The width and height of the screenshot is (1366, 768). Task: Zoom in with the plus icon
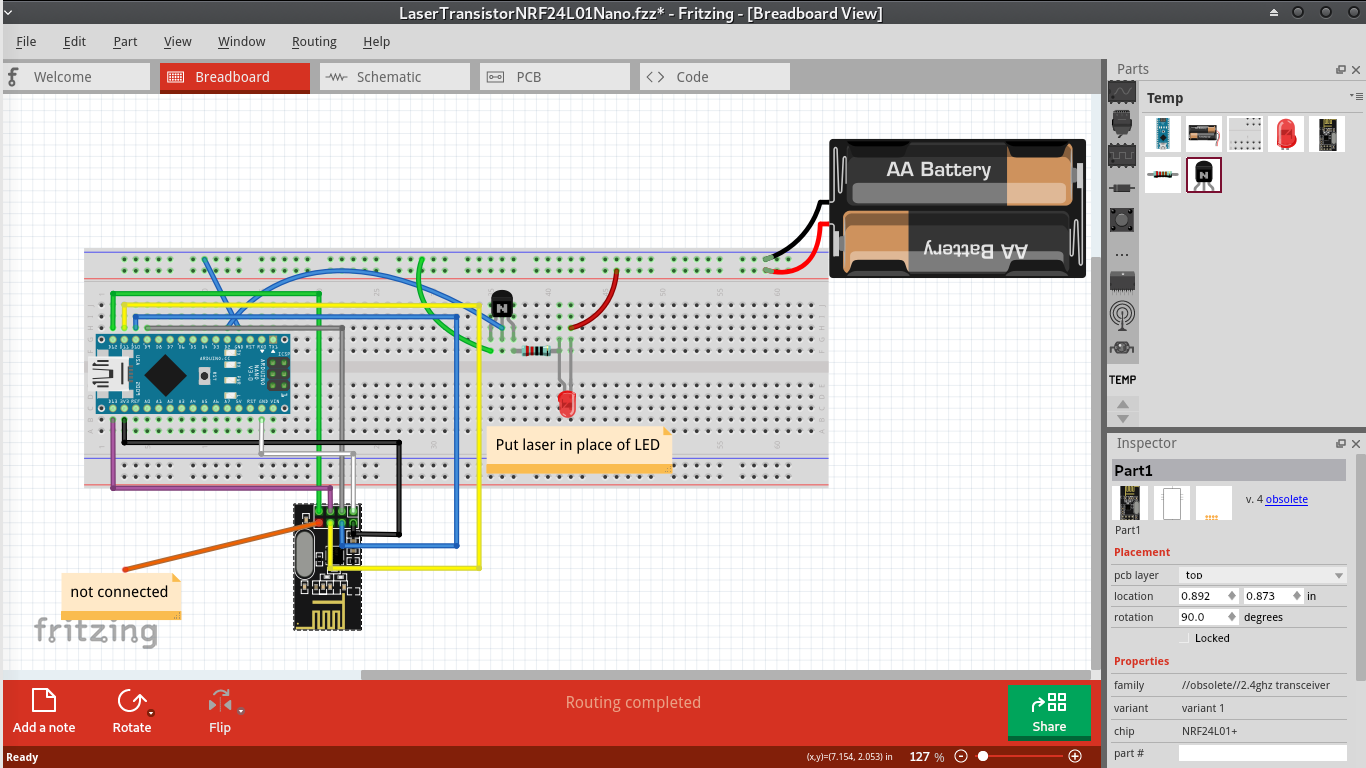point(1075,757)
